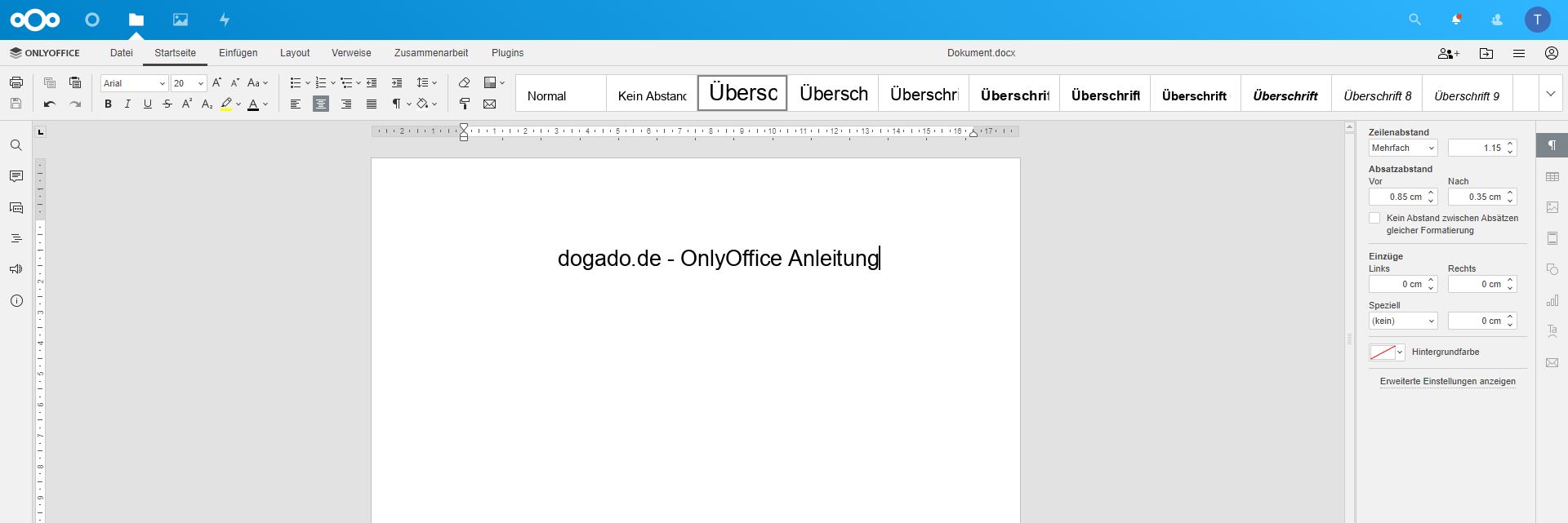Screen dimensions: 1568x523
Task: Expand the styles gallery chevron
Action: pos(1551,93)
